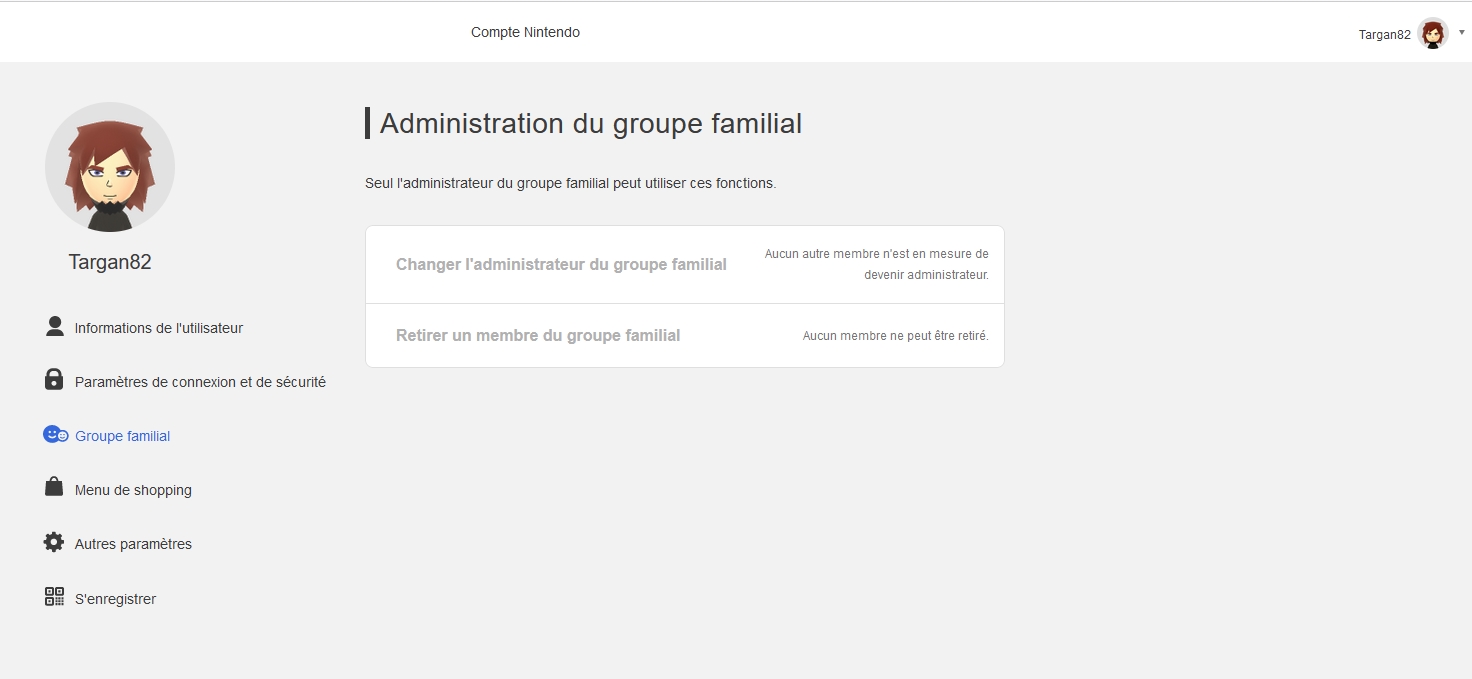
Task: Click Retirer un membre du groupe familial
Action: click(538, 336)
